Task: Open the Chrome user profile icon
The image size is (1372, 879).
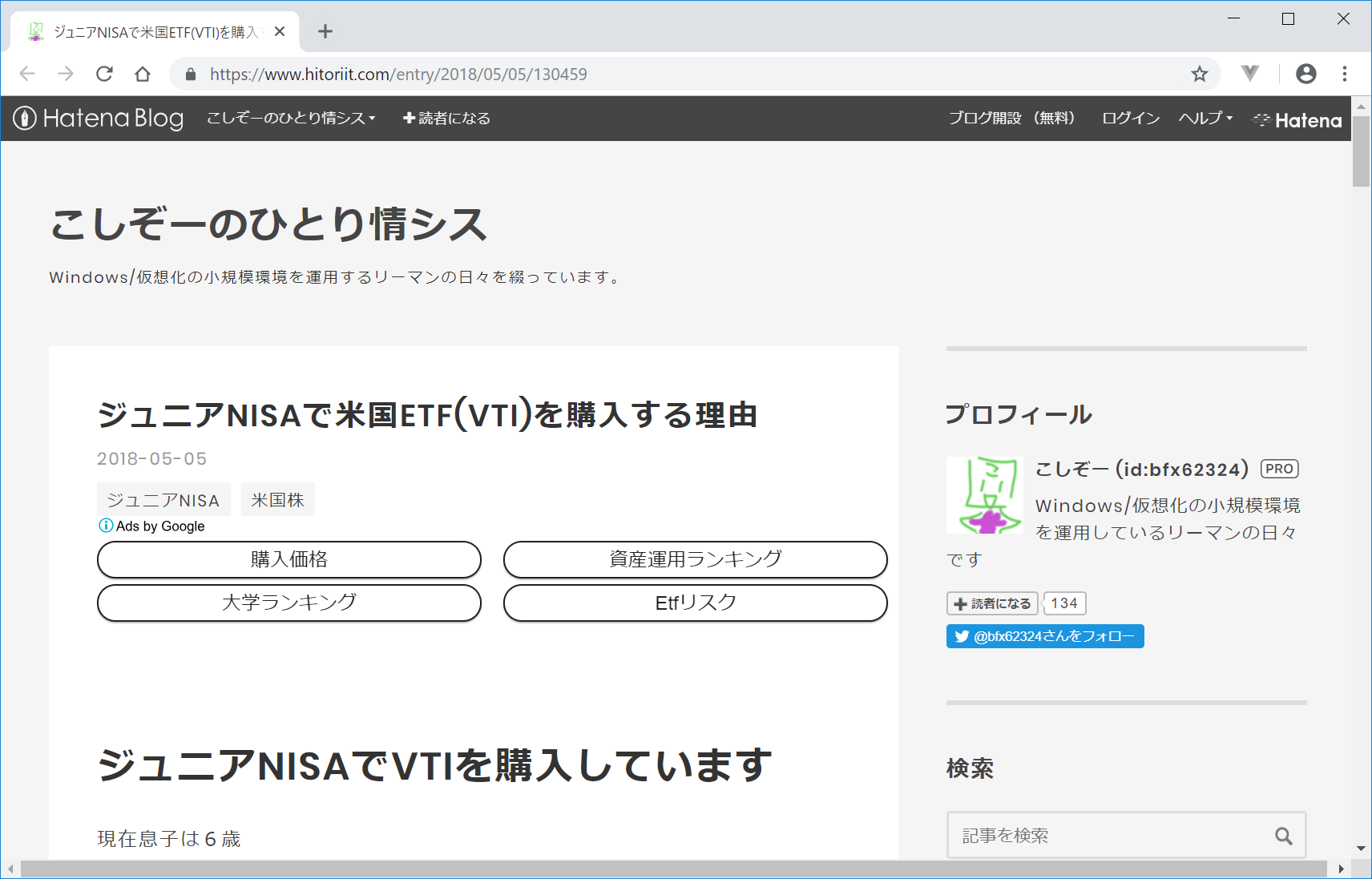Action: pos(1305,74)
